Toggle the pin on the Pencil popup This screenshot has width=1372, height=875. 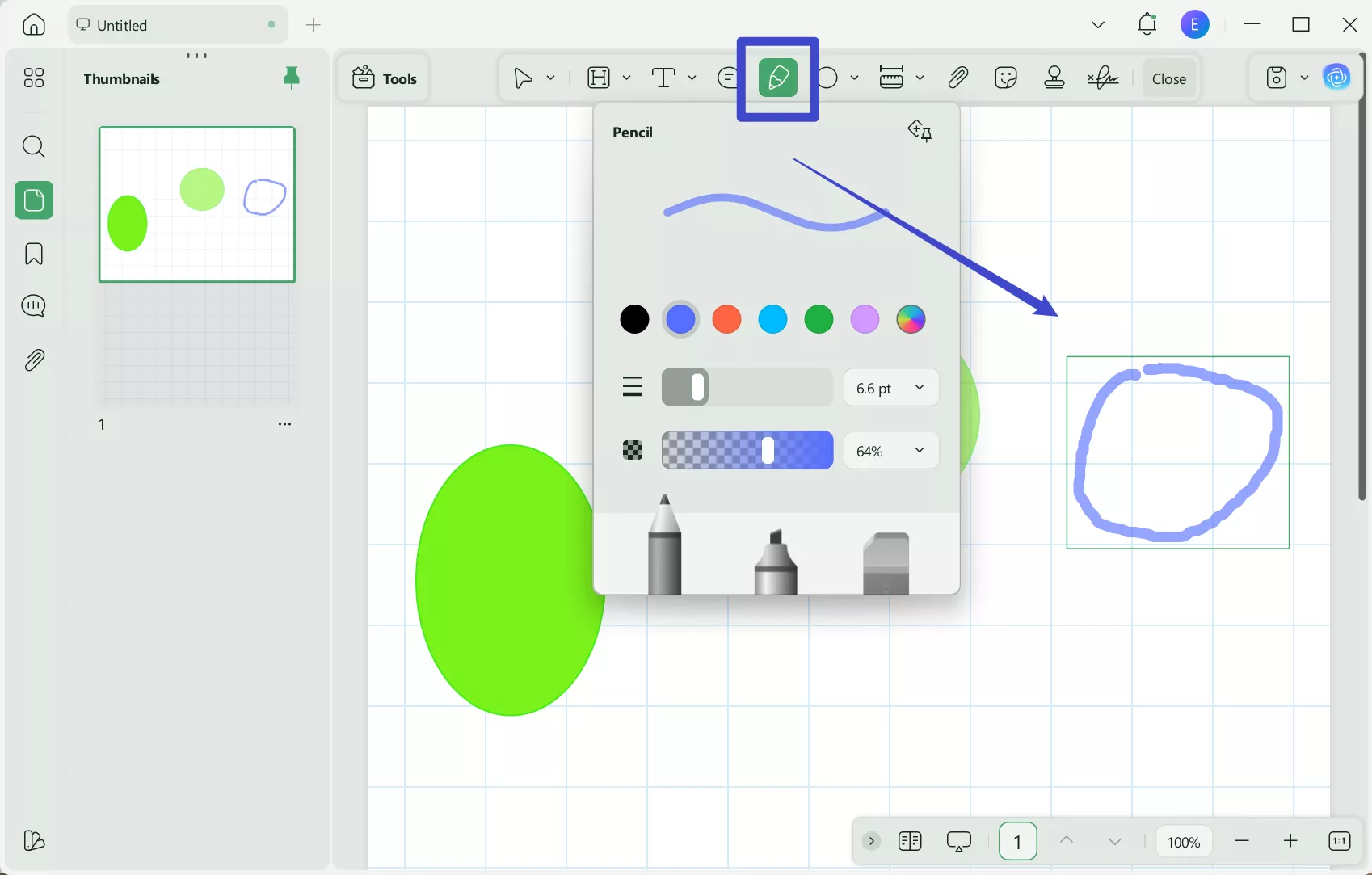920,131
